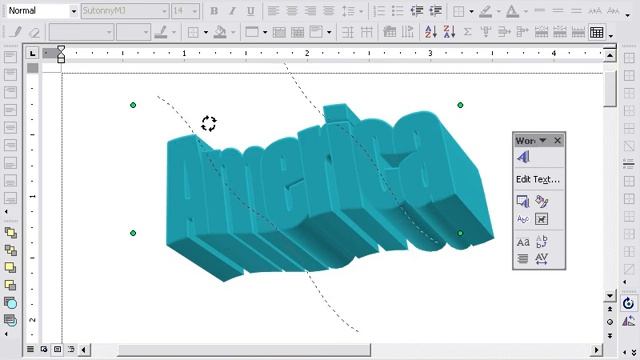Click Free Rotate tool on right toolbar

[x=629, y=303]
